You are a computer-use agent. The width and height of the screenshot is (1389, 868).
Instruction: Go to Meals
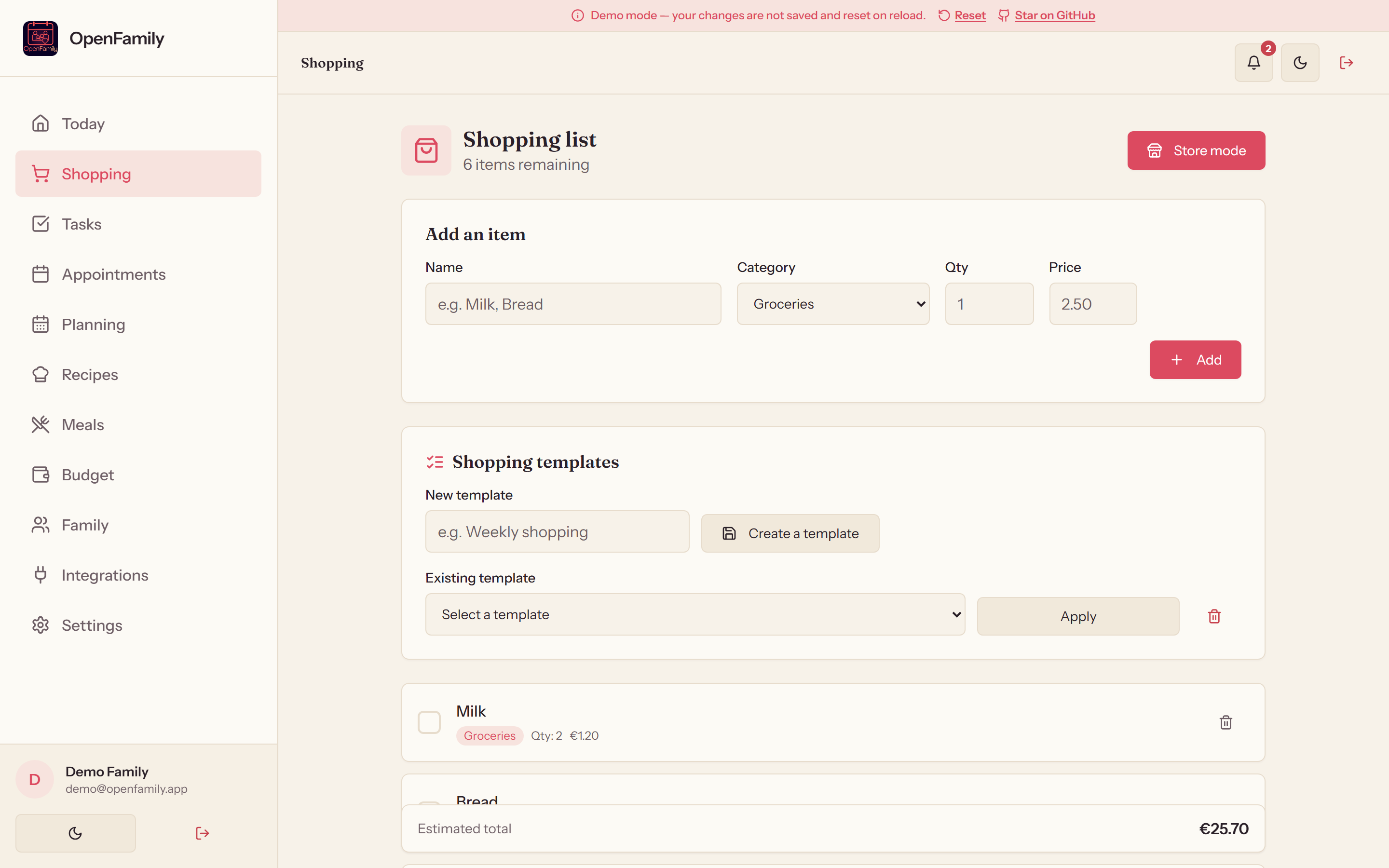[x=138, y=424]
